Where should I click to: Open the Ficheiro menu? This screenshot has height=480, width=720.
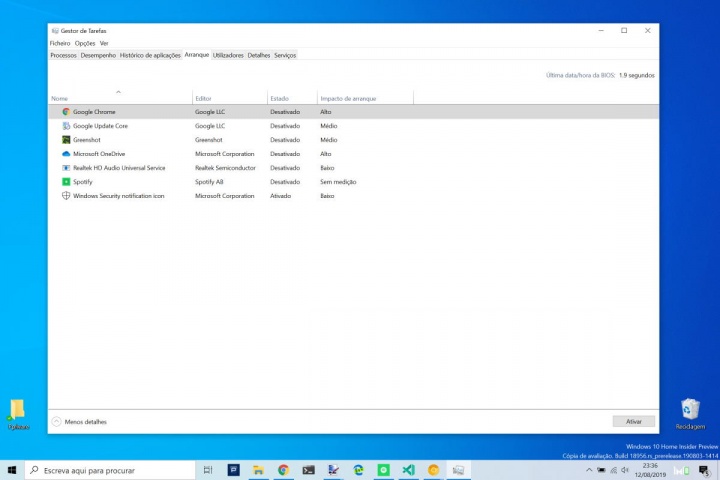coord(60,43)
